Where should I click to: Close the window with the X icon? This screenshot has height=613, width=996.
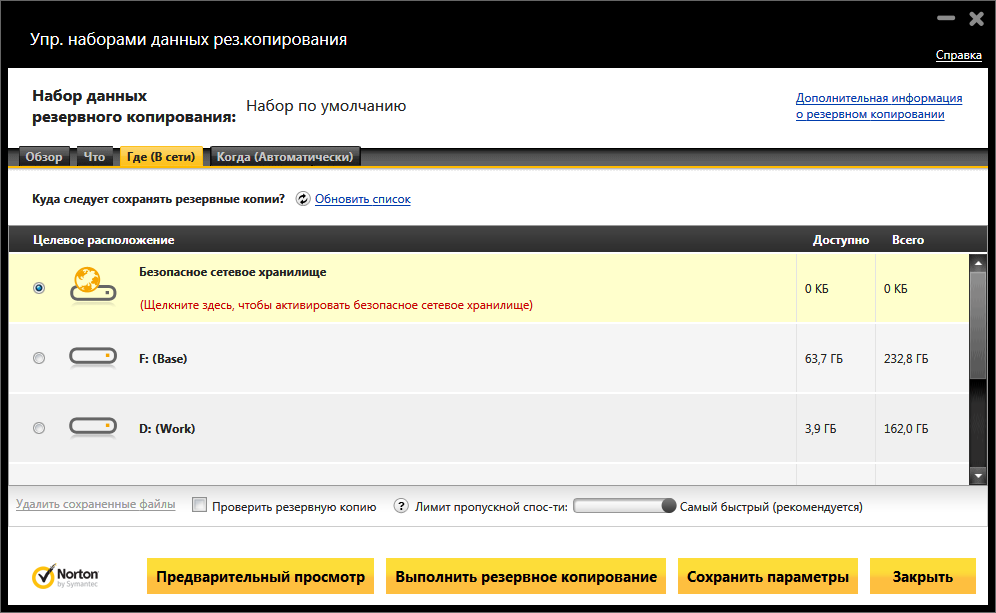pos(975,18)
